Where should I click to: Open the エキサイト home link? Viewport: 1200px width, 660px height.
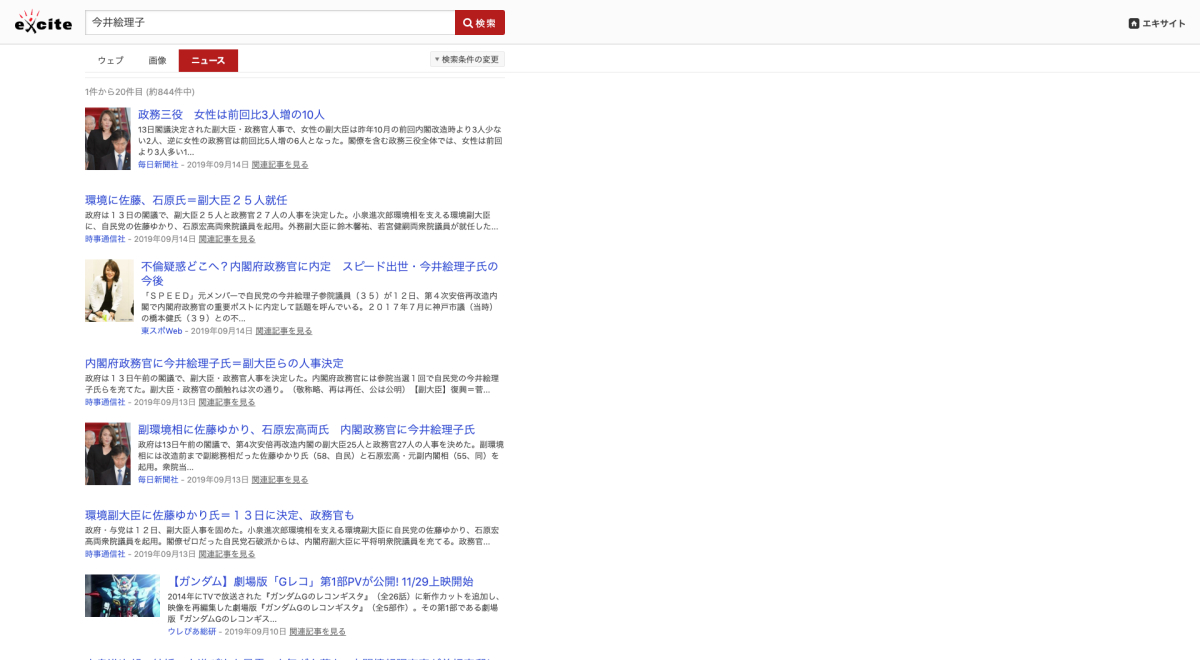[x=1157, y=23]
